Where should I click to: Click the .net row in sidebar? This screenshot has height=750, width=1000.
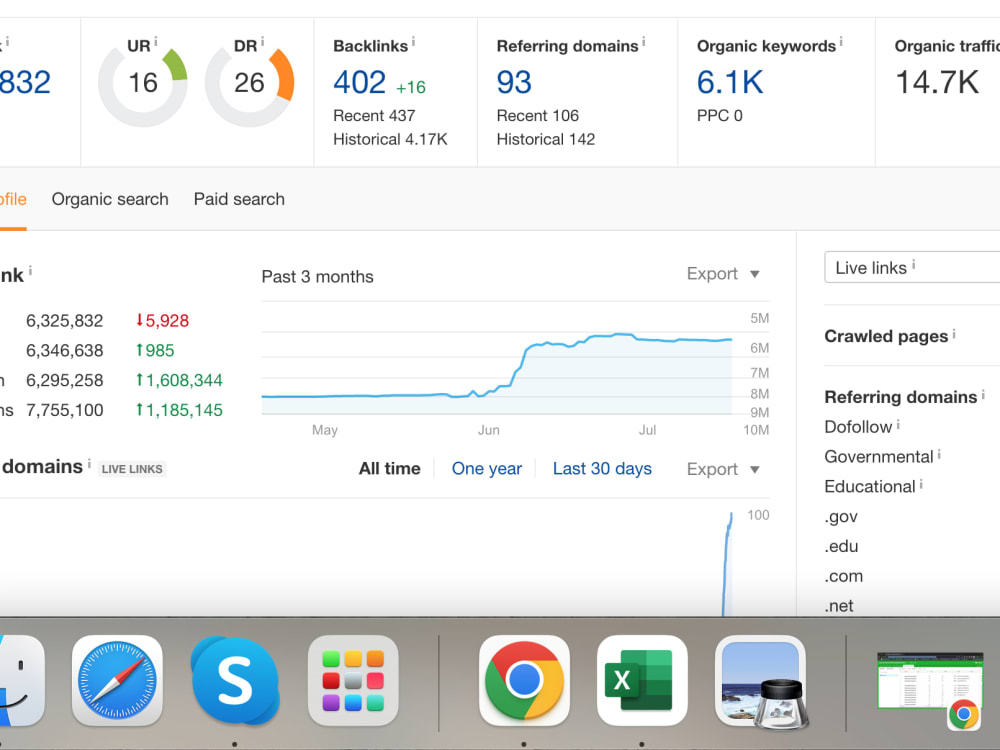point(839,606)
